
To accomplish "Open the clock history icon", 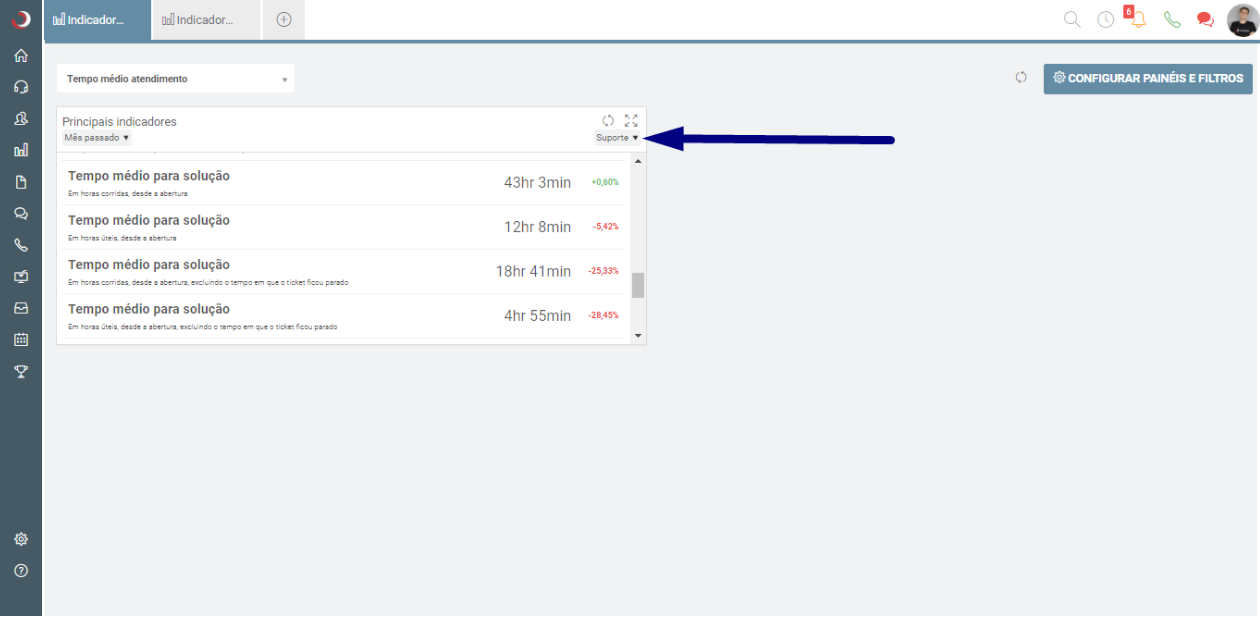I will tap(1105, 19).
